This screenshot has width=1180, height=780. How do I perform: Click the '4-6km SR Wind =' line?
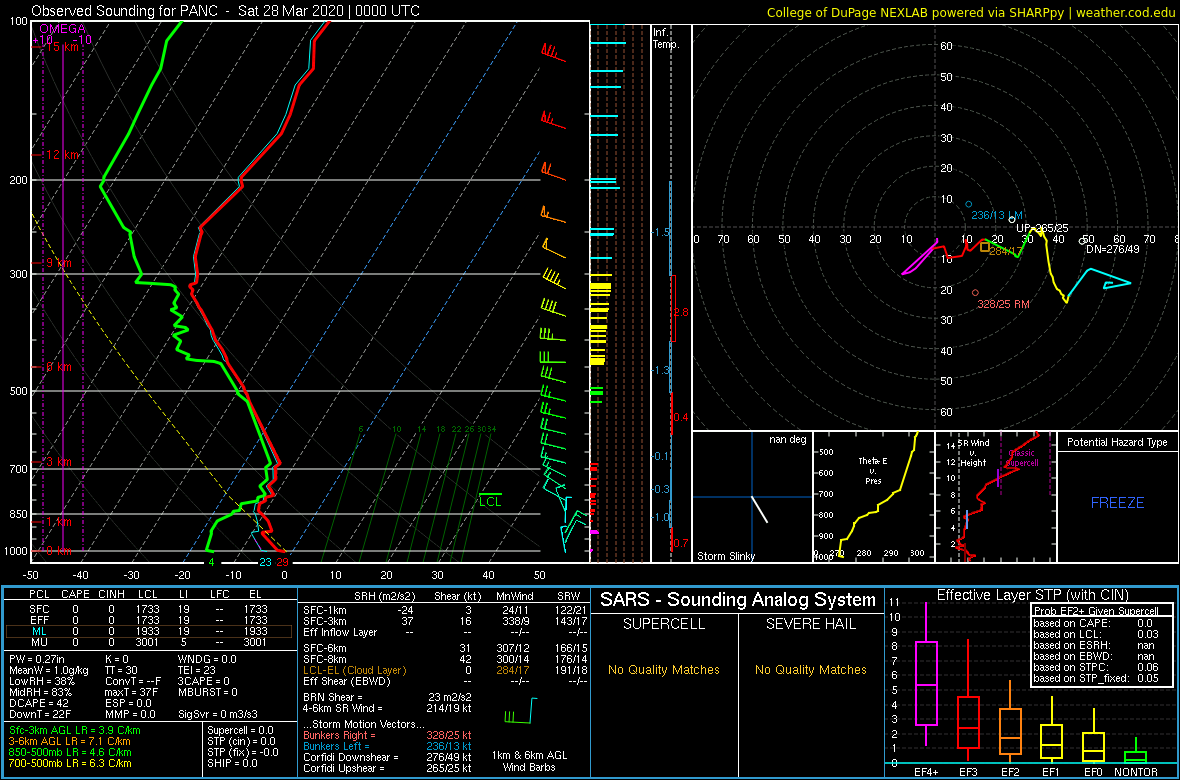[x=386, y=708]
